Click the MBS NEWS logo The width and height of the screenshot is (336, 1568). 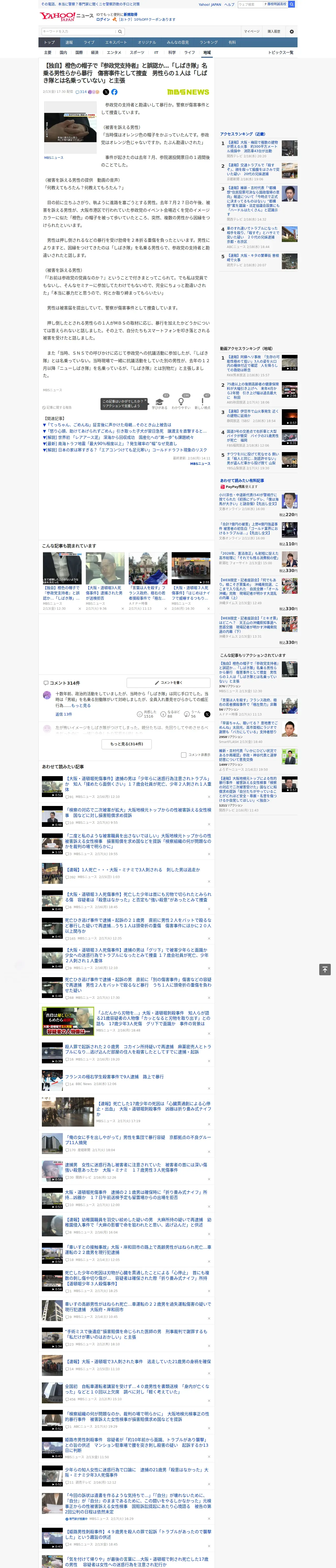188,92
